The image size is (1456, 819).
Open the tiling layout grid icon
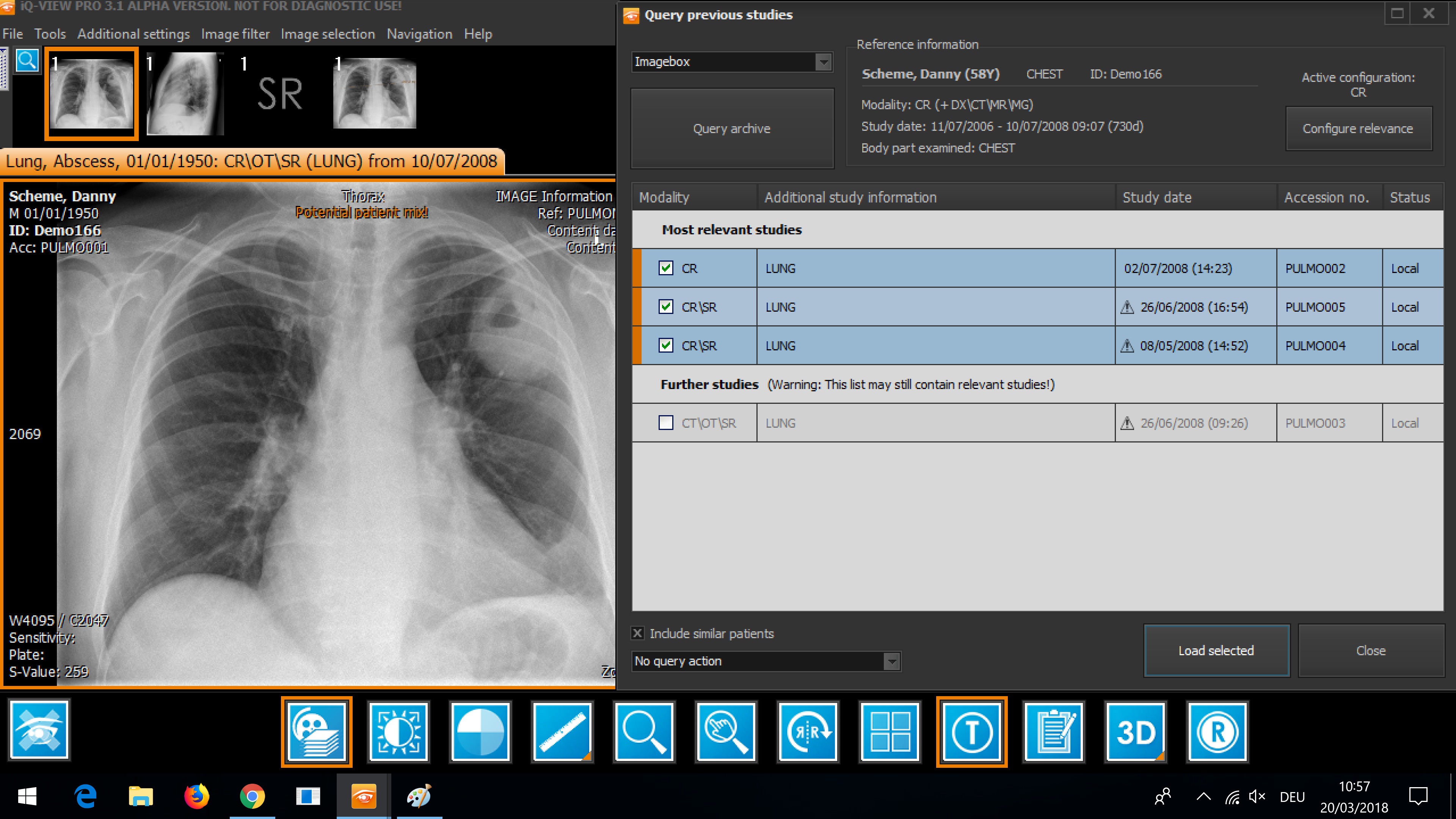click(890, 731)
